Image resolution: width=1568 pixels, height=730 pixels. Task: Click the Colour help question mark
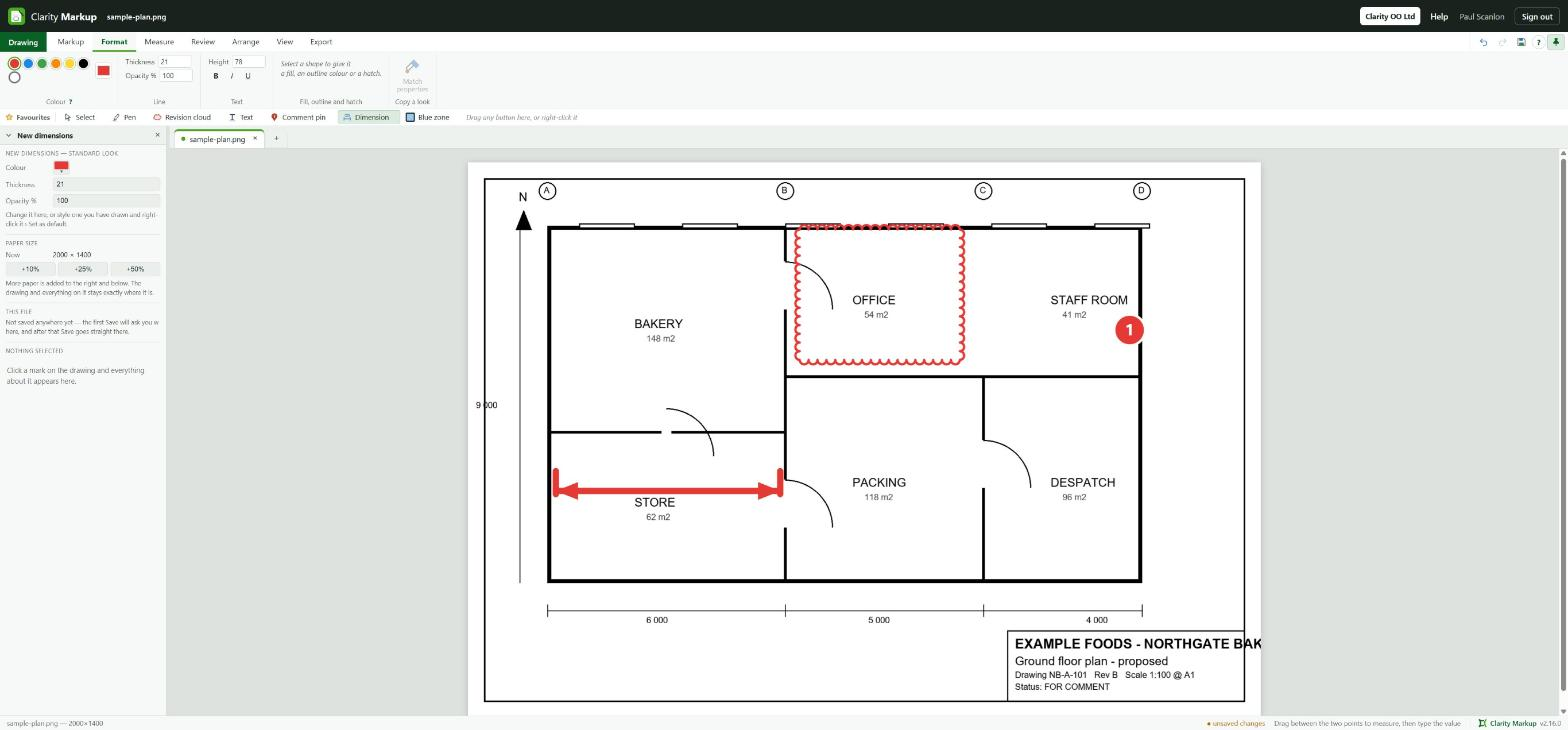coord(70,101)
